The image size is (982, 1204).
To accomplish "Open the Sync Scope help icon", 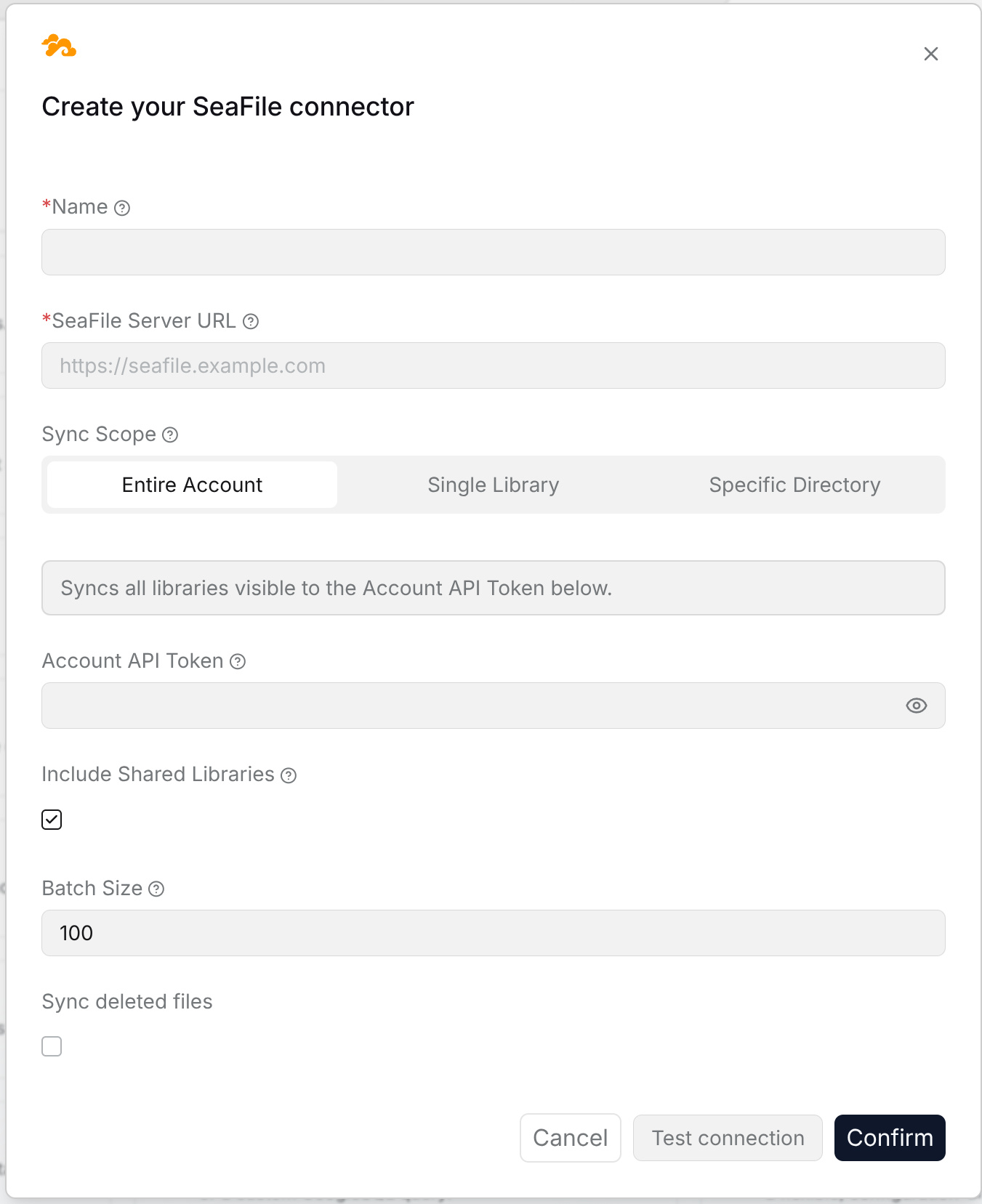I will 170,435.
